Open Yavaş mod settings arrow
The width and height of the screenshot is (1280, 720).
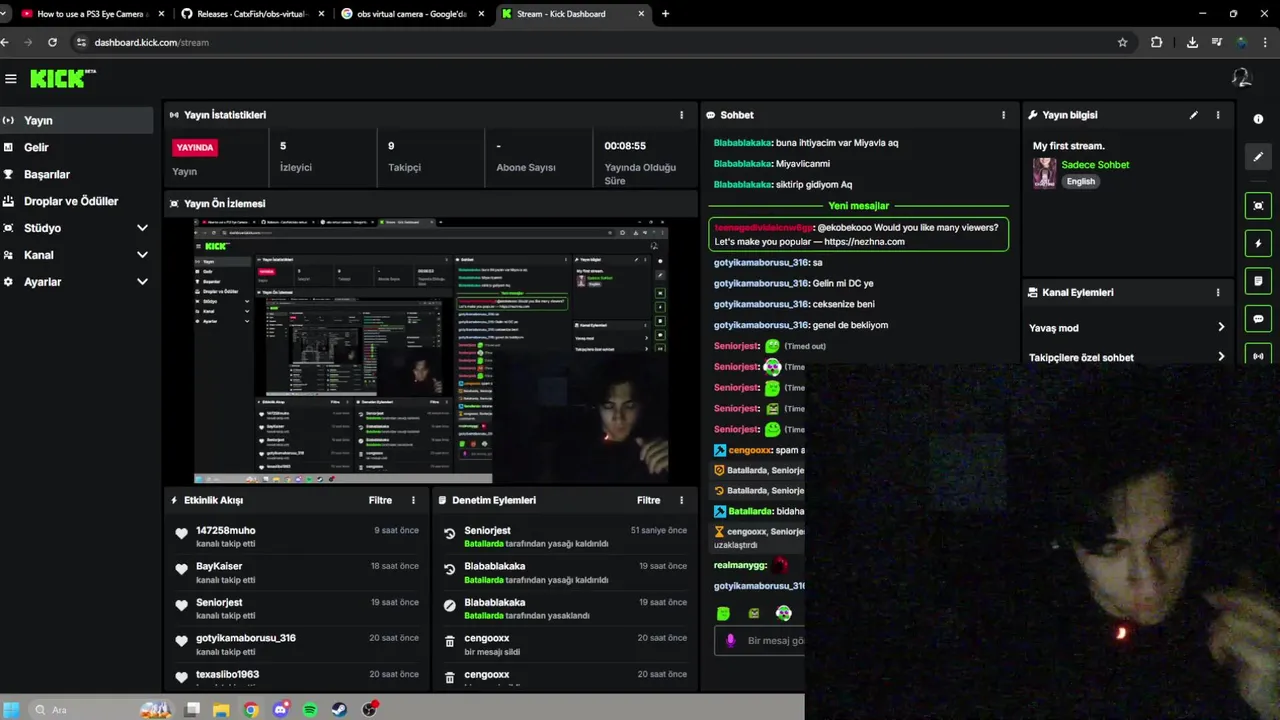click(x=1220, y=327)
